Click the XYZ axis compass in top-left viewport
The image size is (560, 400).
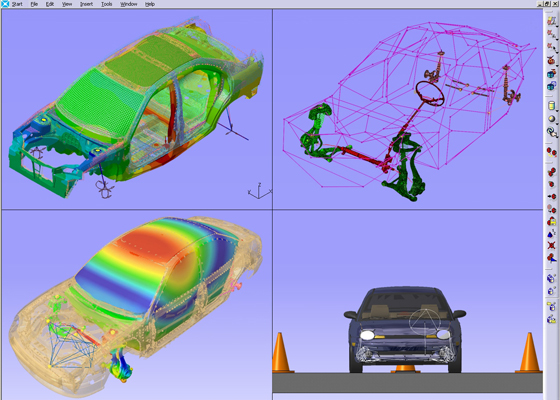pos(260,191)
